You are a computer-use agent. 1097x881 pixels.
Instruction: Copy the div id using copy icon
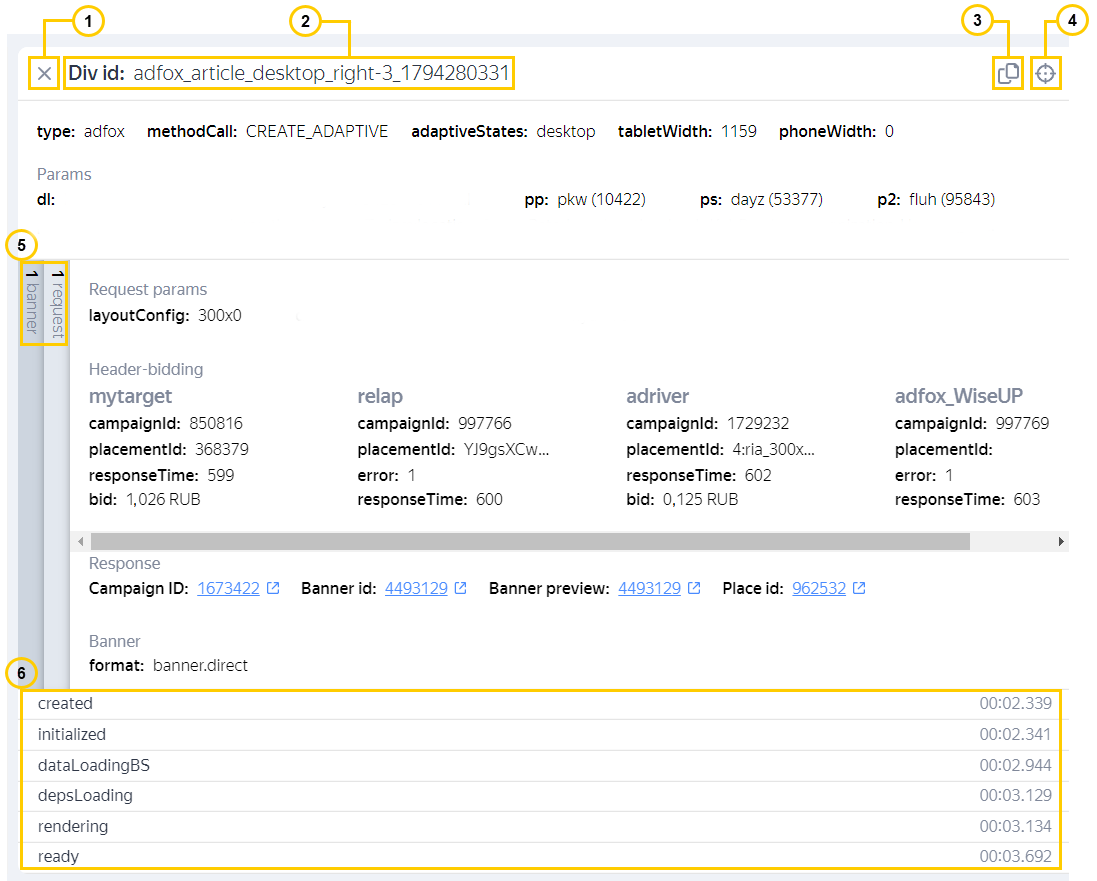[1008, 73]
